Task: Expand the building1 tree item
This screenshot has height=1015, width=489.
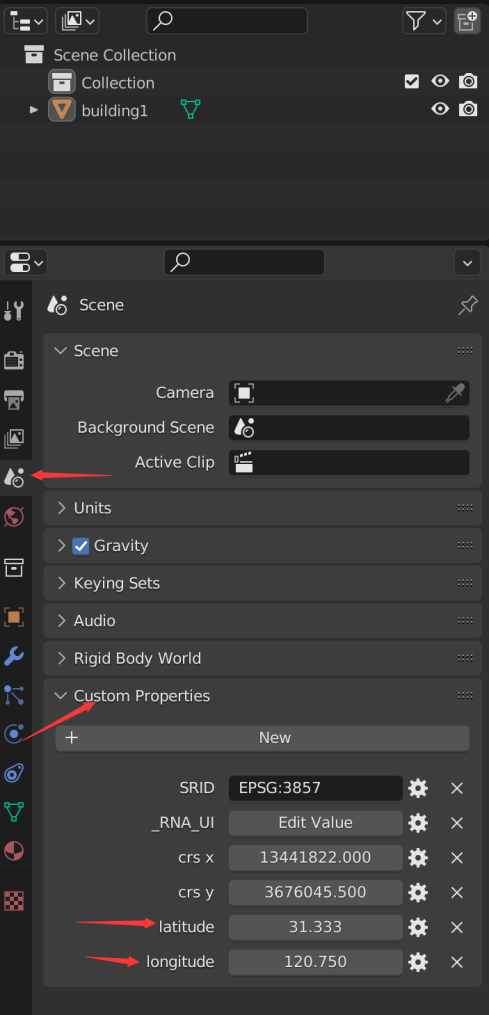Action: (x=34, y=110)
